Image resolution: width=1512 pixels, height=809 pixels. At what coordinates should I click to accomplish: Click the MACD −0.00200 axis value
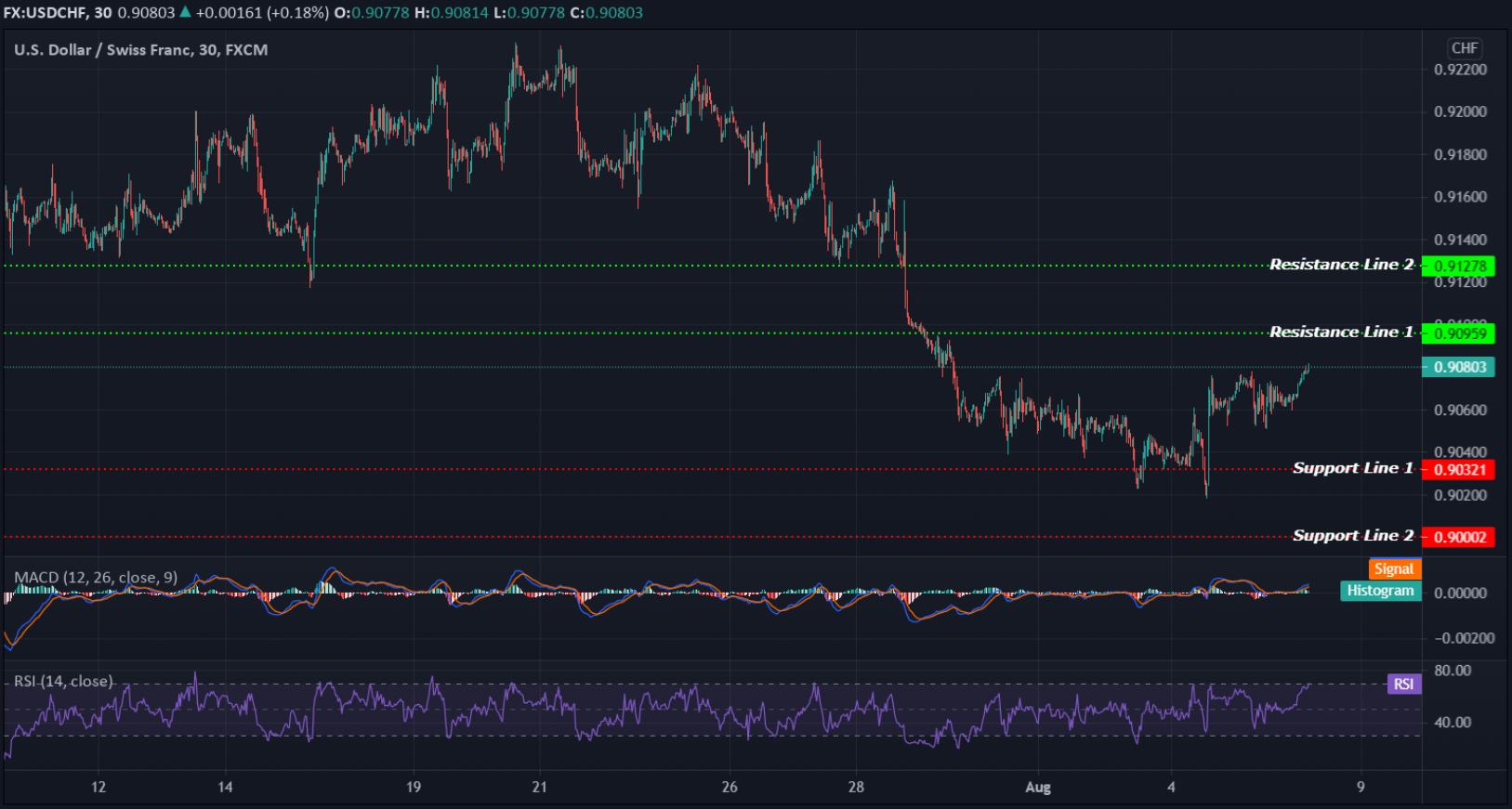tap(1464, 638)
